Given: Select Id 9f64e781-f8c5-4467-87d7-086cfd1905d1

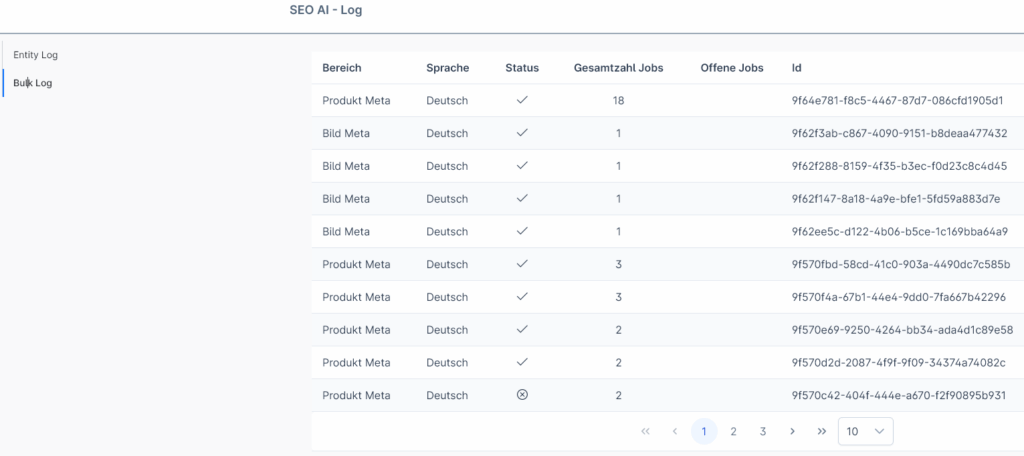Looking at the screenshot, I should 897,101.
